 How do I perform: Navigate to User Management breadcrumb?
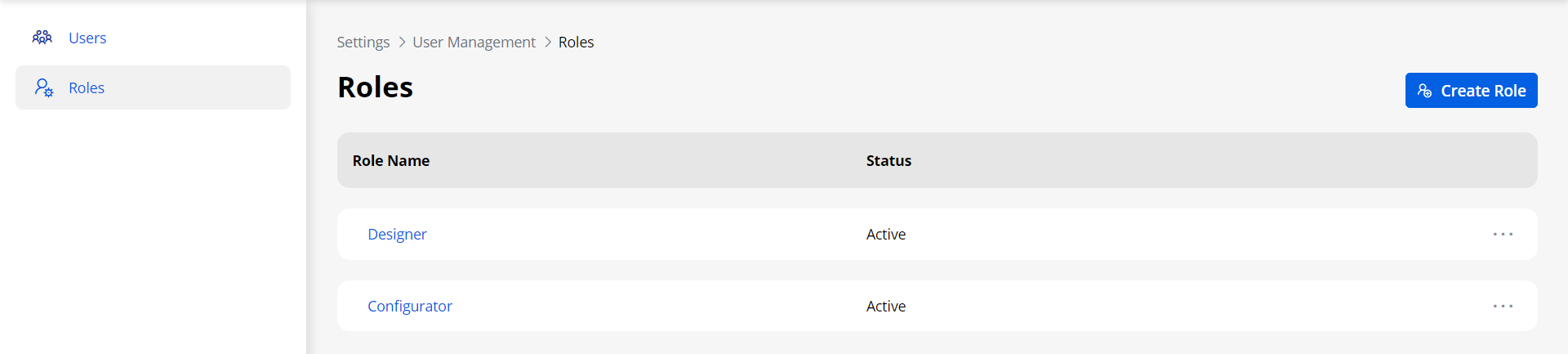point(474,42)
